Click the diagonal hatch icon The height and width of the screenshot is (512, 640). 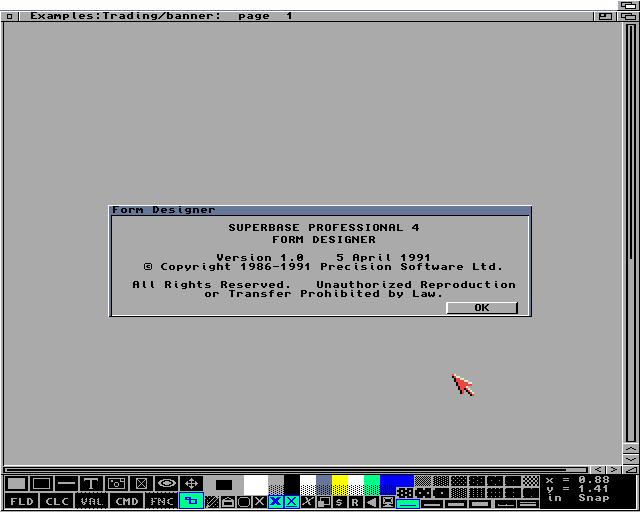[x=212, y=502]
